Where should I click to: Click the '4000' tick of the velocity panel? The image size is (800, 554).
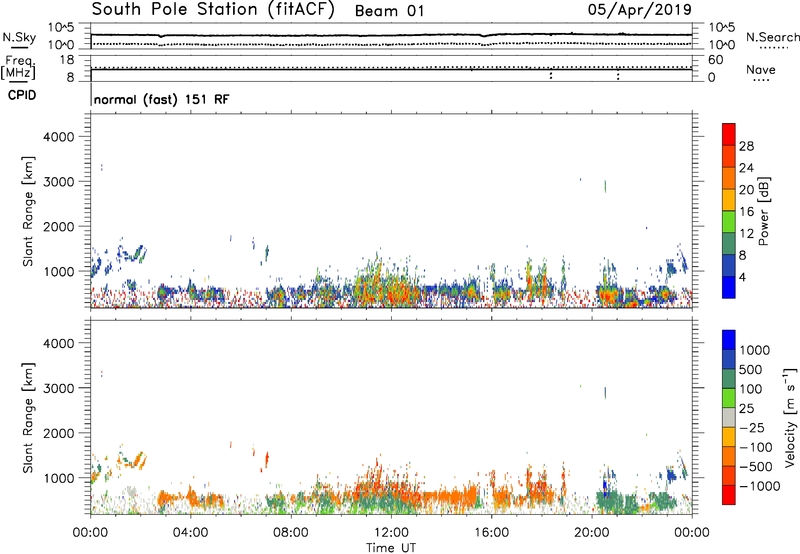tap(58, 343)
